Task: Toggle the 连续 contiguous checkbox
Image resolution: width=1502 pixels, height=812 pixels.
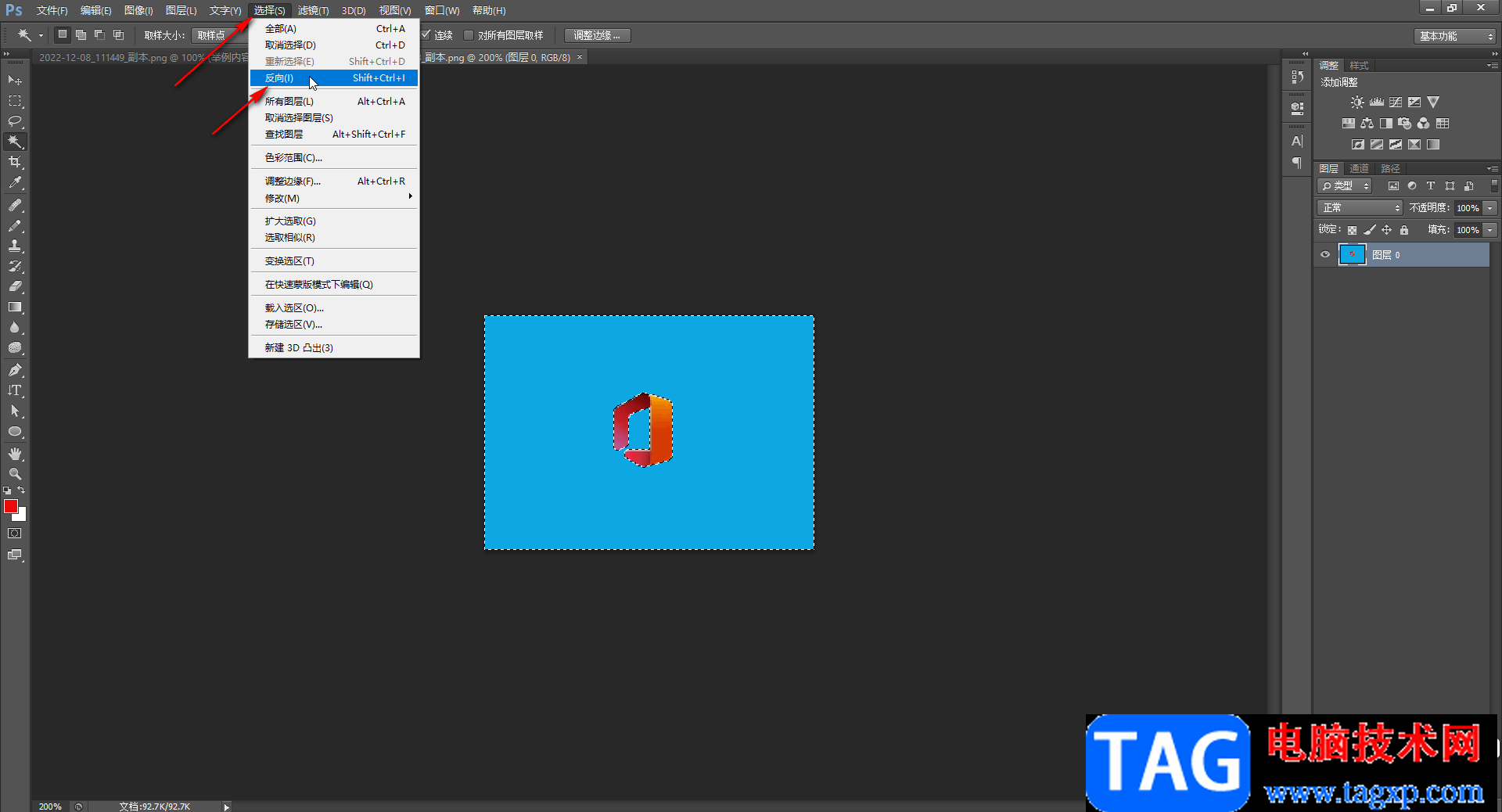Action: click(x=426, y=35)
